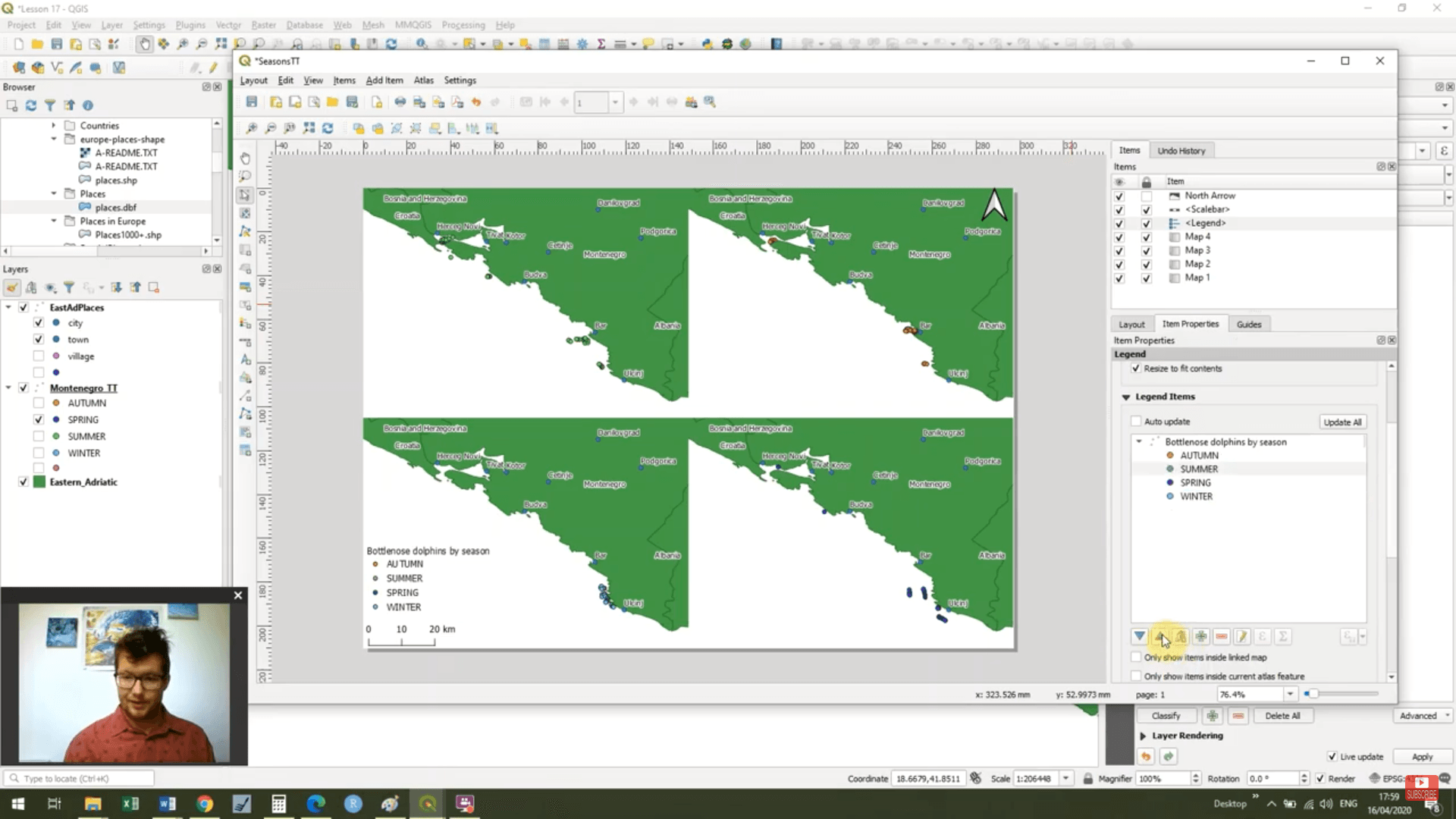The height and width of the screenshot is (819, 1456).
Task: Toggle visibility of village layer
Action: click(x=39, y=356)
